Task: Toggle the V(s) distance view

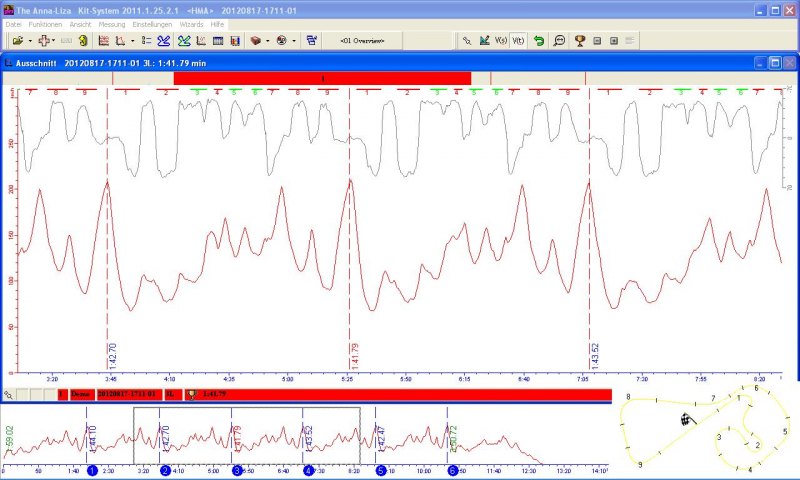Action: 501,41
